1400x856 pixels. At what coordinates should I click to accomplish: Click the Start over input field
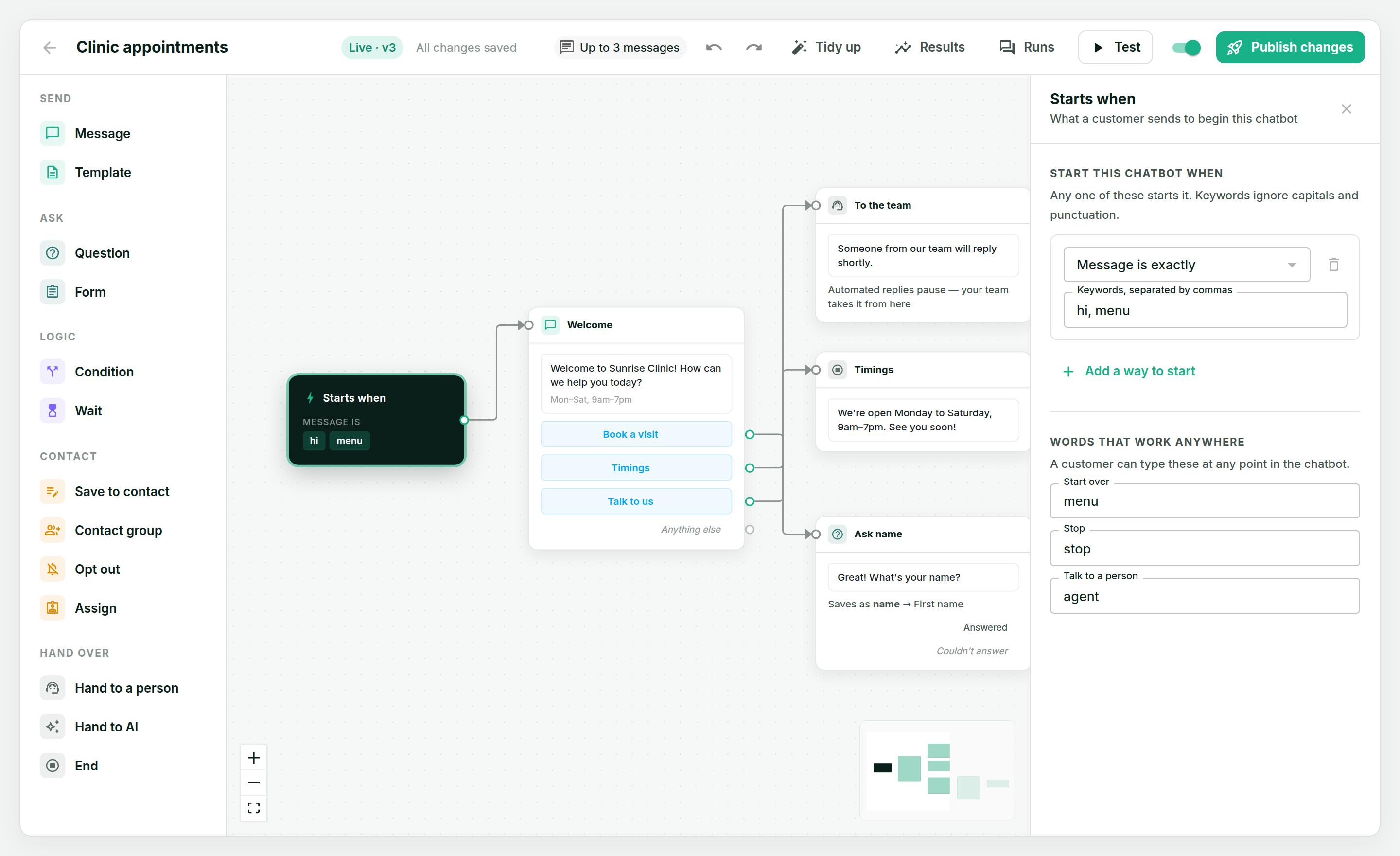[x=1205, y=501]
